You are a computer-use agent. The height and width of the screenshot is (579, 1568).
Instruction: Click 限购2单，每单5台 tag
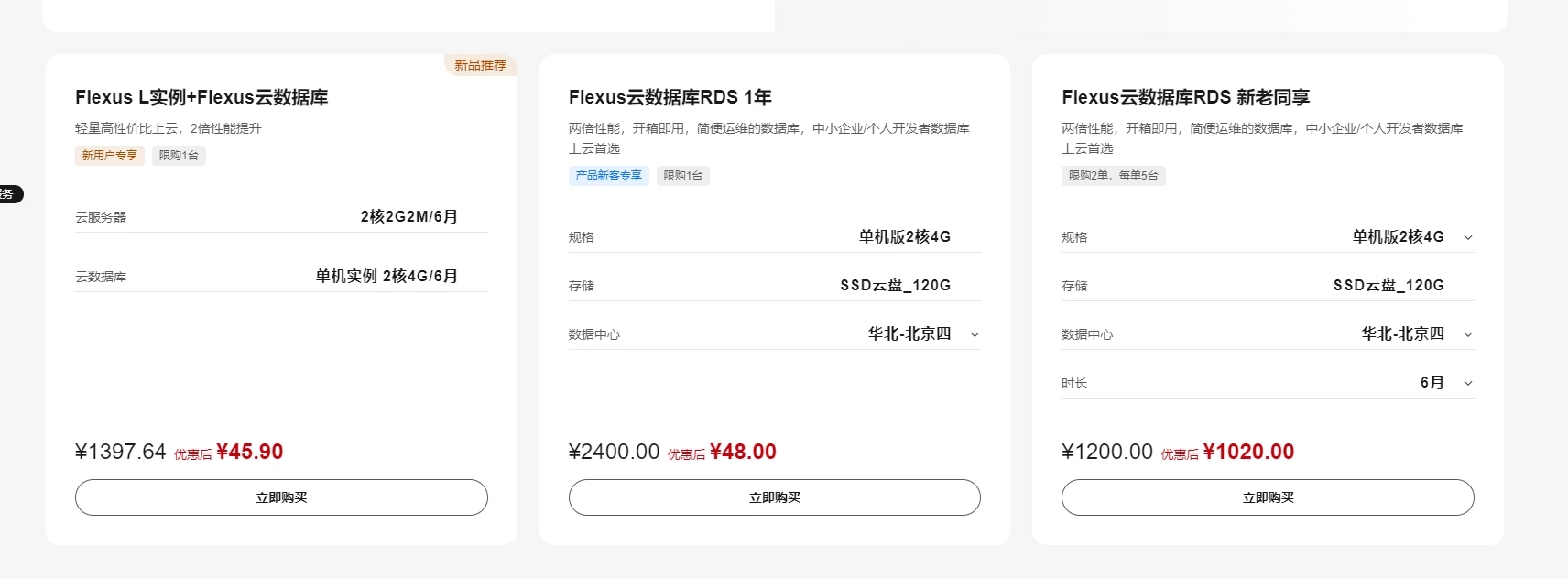click(x=1113, y=176)
